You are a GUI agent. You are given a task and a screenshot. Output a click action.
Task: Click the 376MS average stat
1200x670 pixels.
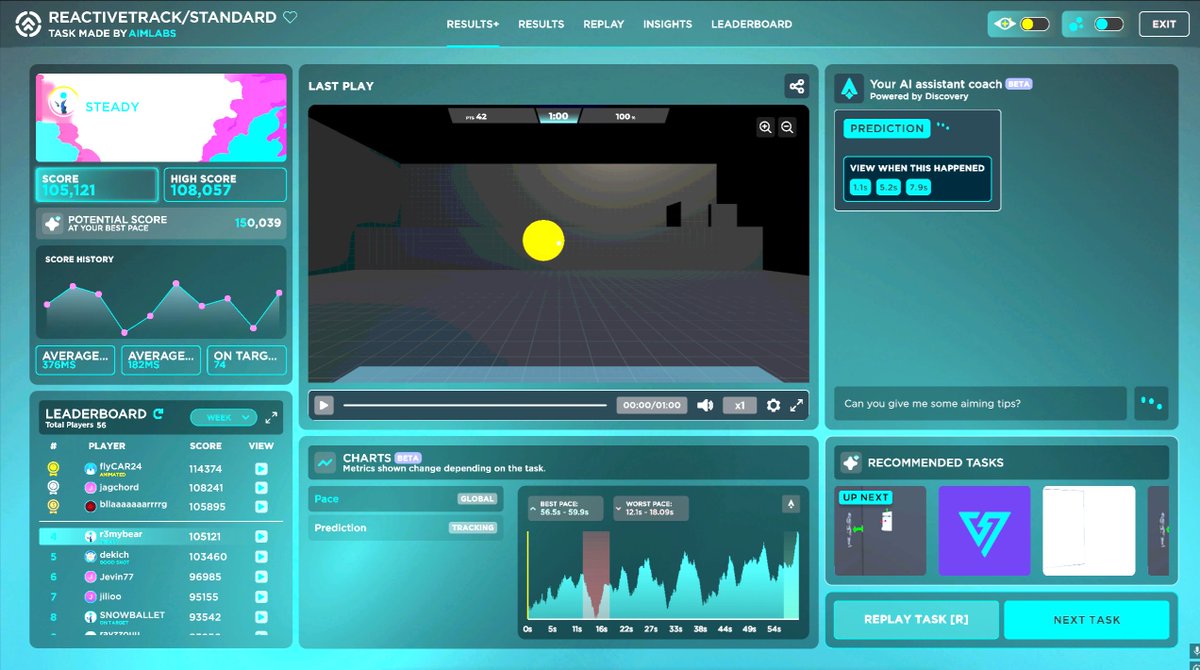point(76,360)
